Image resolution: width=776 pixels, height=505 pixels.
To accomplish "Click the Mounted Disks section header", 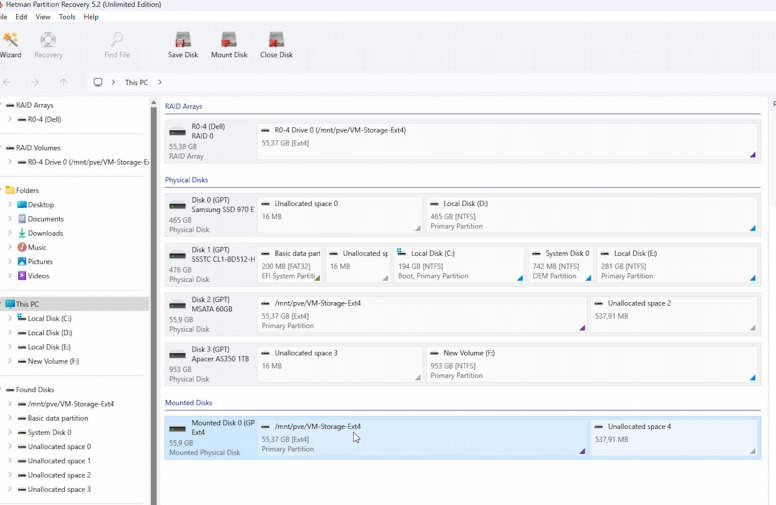I will 189,403.
